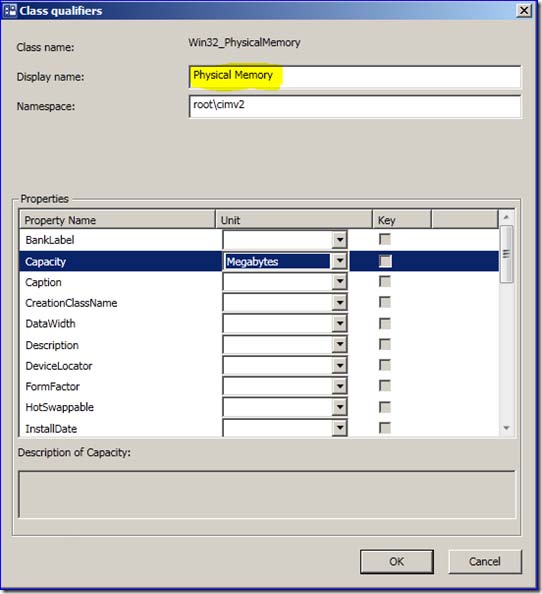
Task: Enable the Key checkbox for BankLabel
Action: tap(385, 239)
